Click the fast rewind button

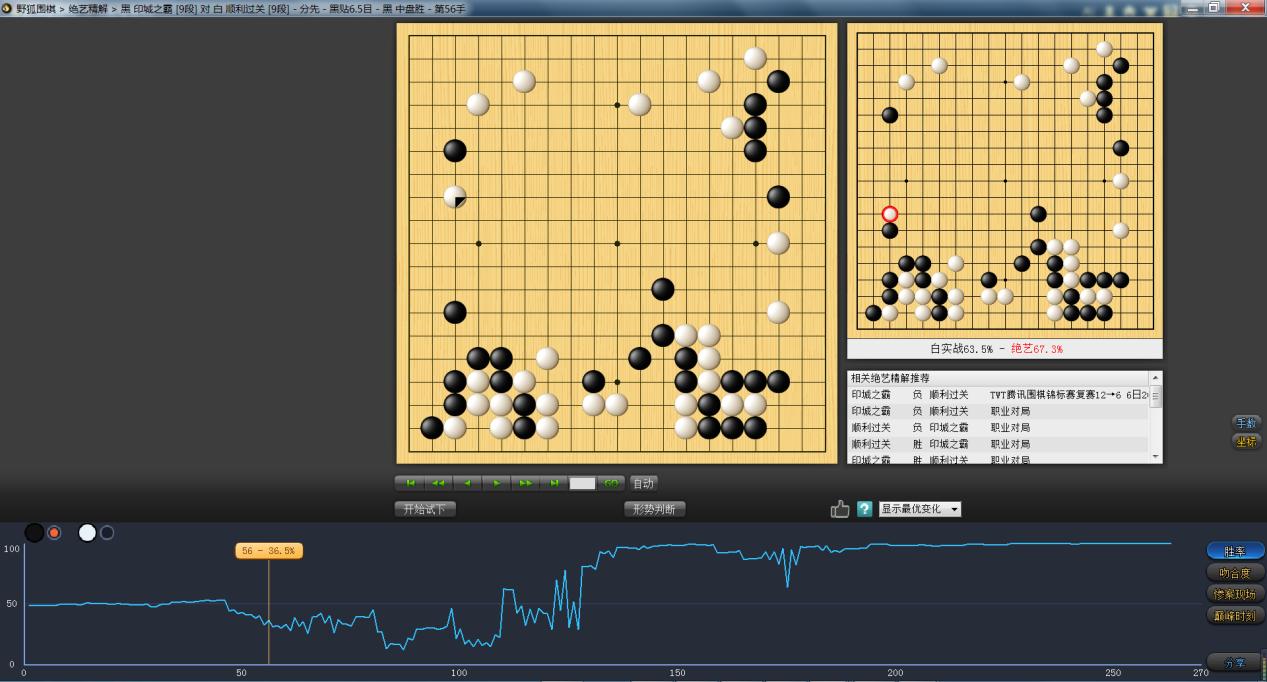coord(438,483)
